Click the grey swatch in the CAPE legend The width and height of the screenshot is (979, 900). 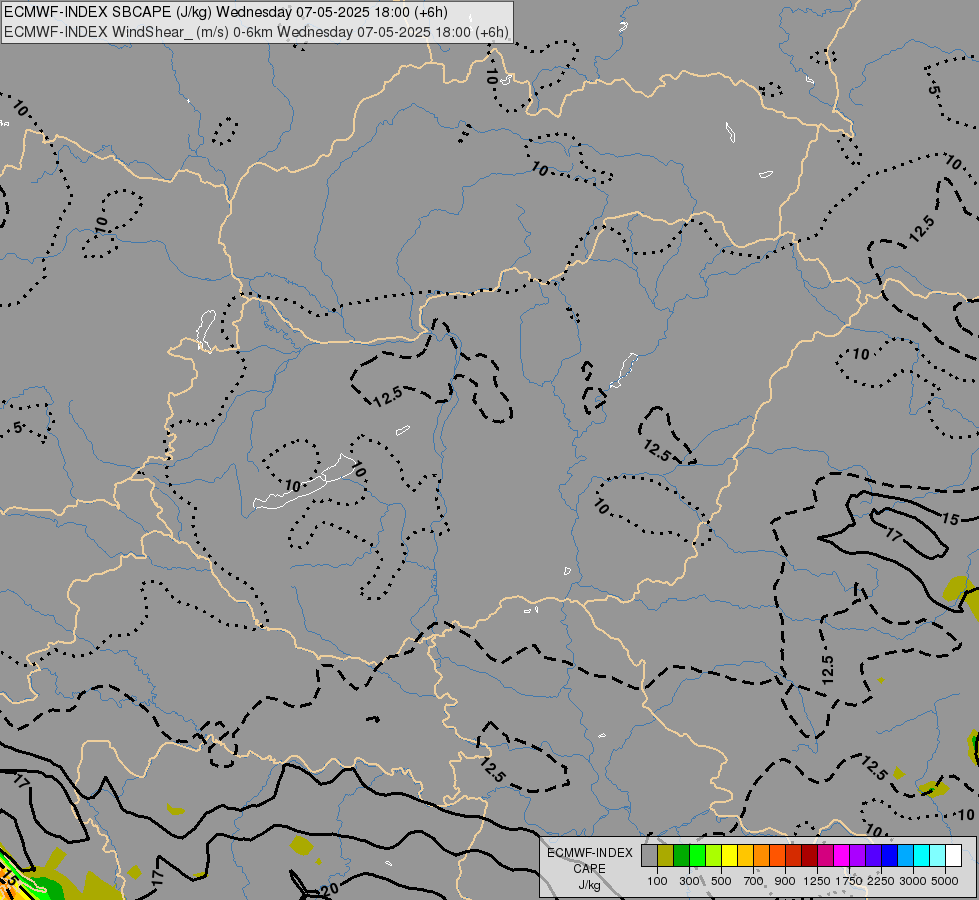click(x=649, y=856)
